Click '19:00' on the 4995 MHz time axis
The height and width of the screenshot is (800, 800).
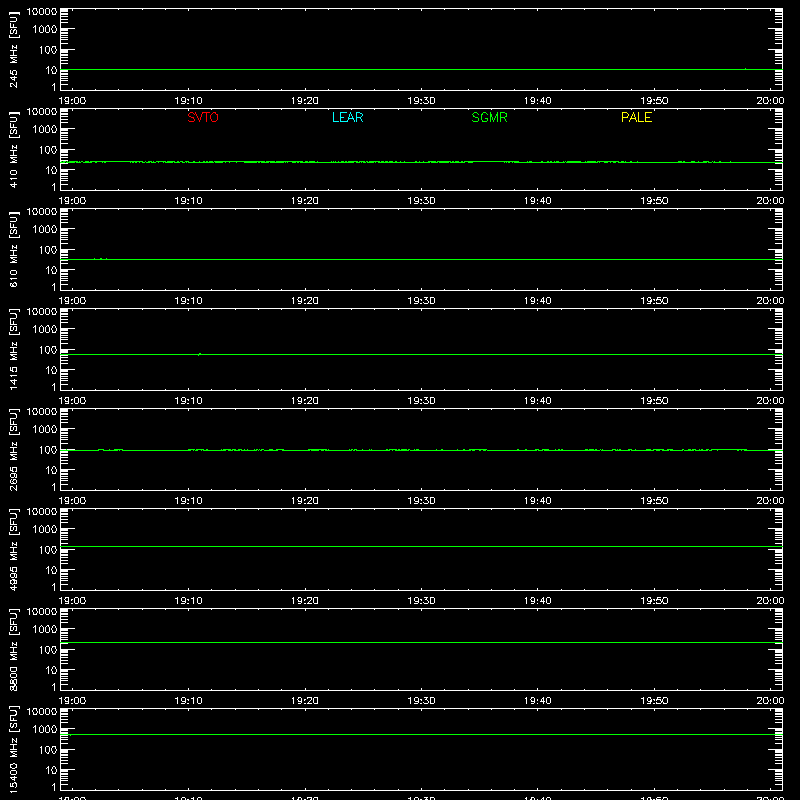click(72, 601)
